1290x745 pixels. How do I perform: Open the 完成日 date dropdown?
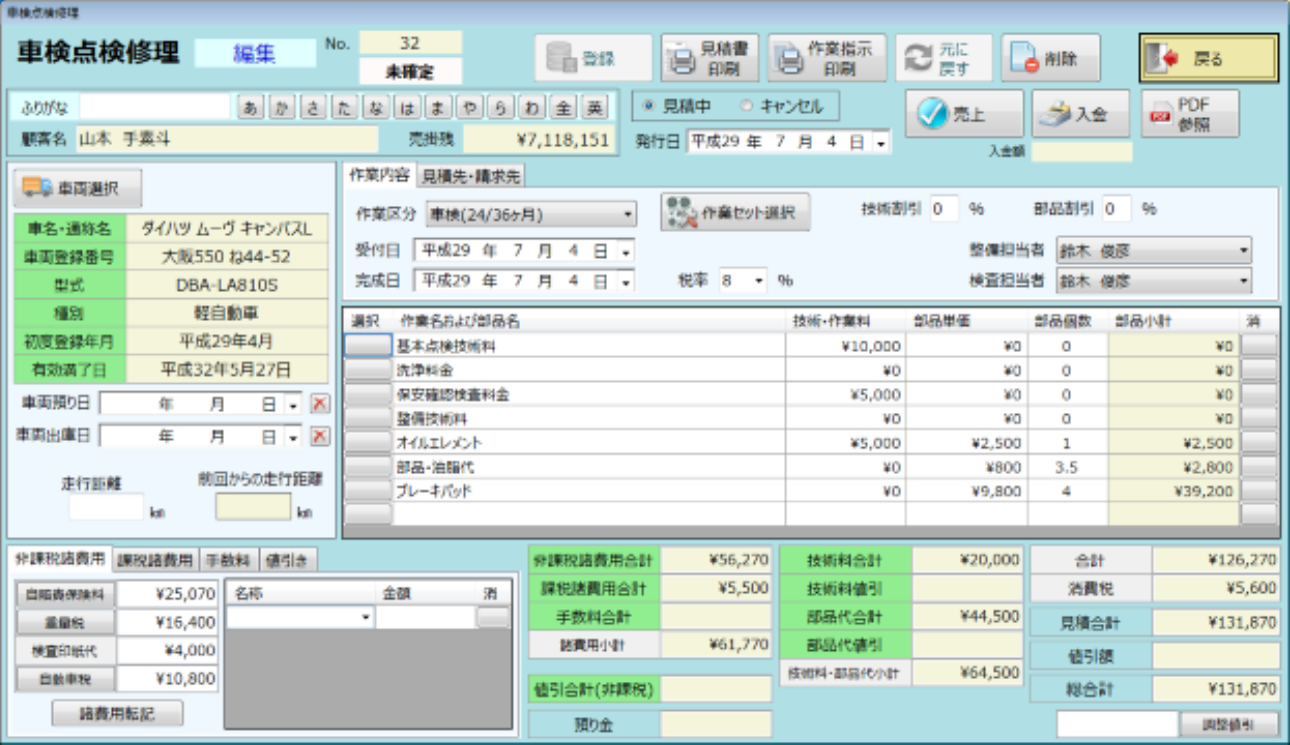(x=625, y=281)
